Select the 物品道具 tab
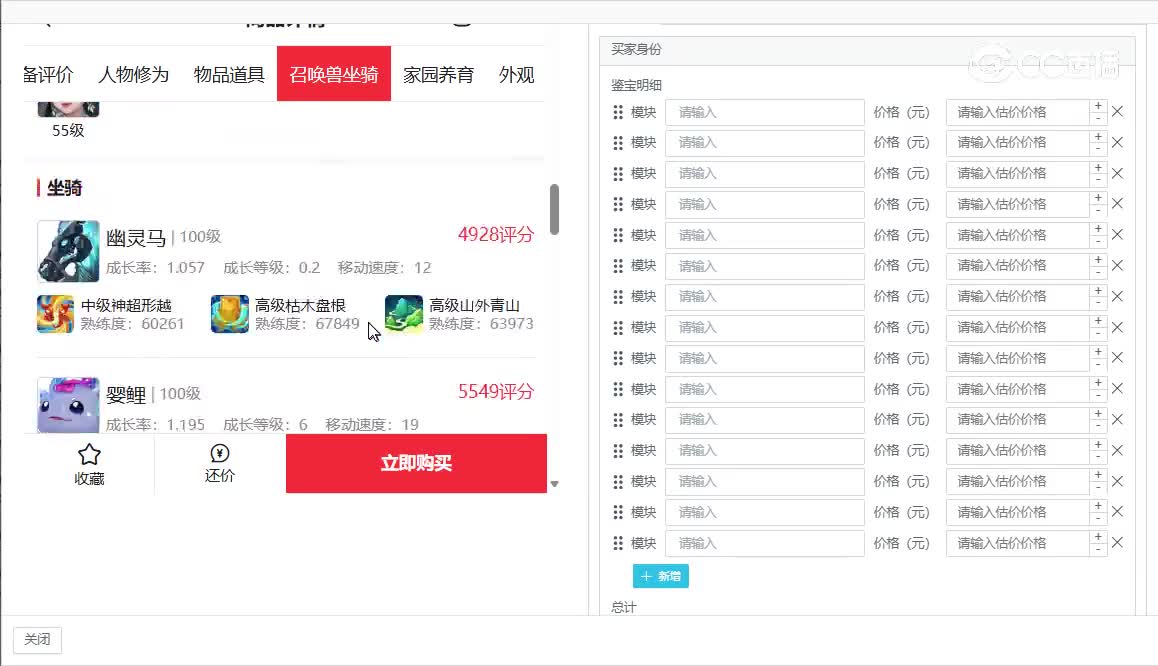This screenshot has height=666, width=1158. 229,74
